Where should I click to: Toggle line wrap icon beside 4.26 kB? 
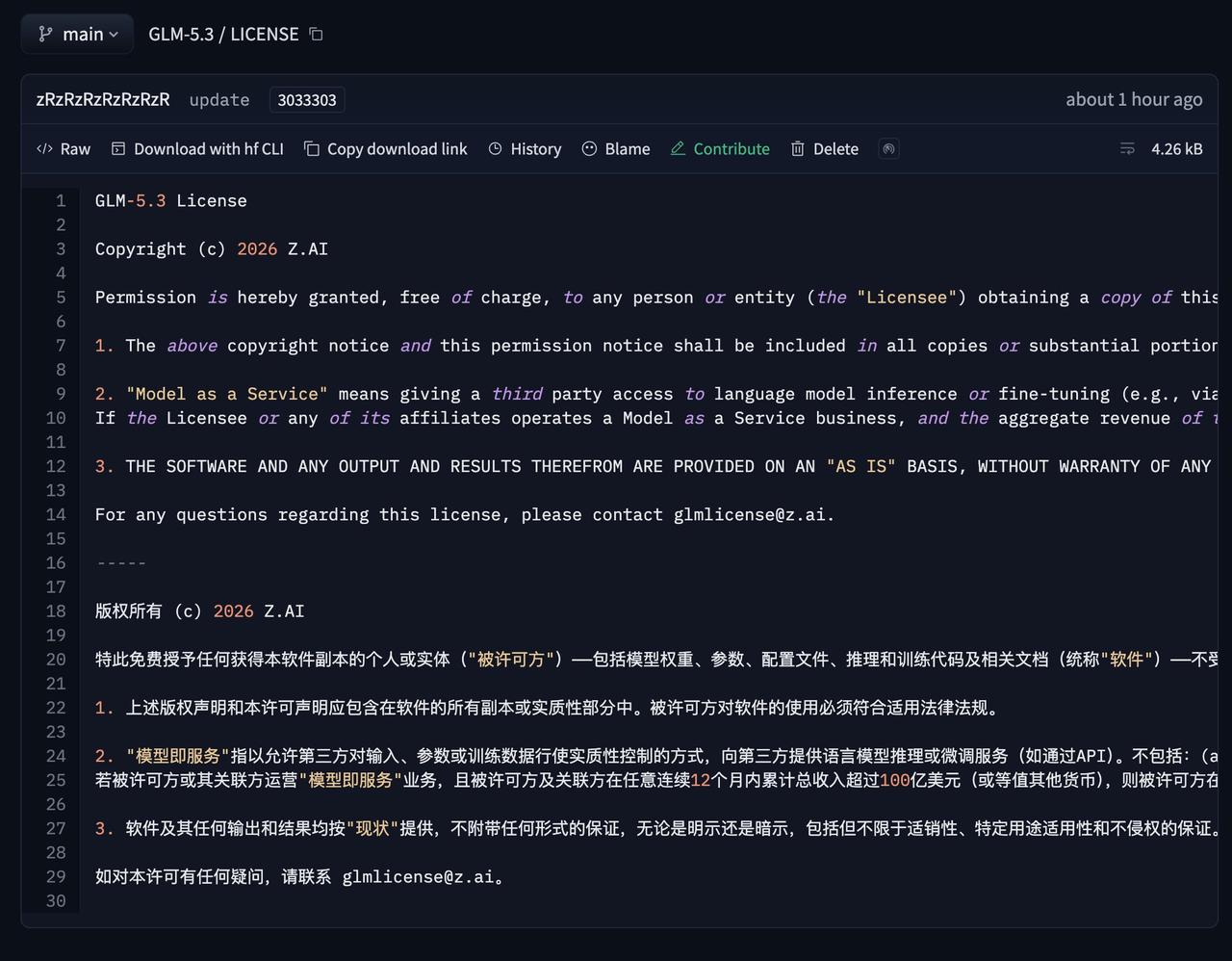[1127, 148]
